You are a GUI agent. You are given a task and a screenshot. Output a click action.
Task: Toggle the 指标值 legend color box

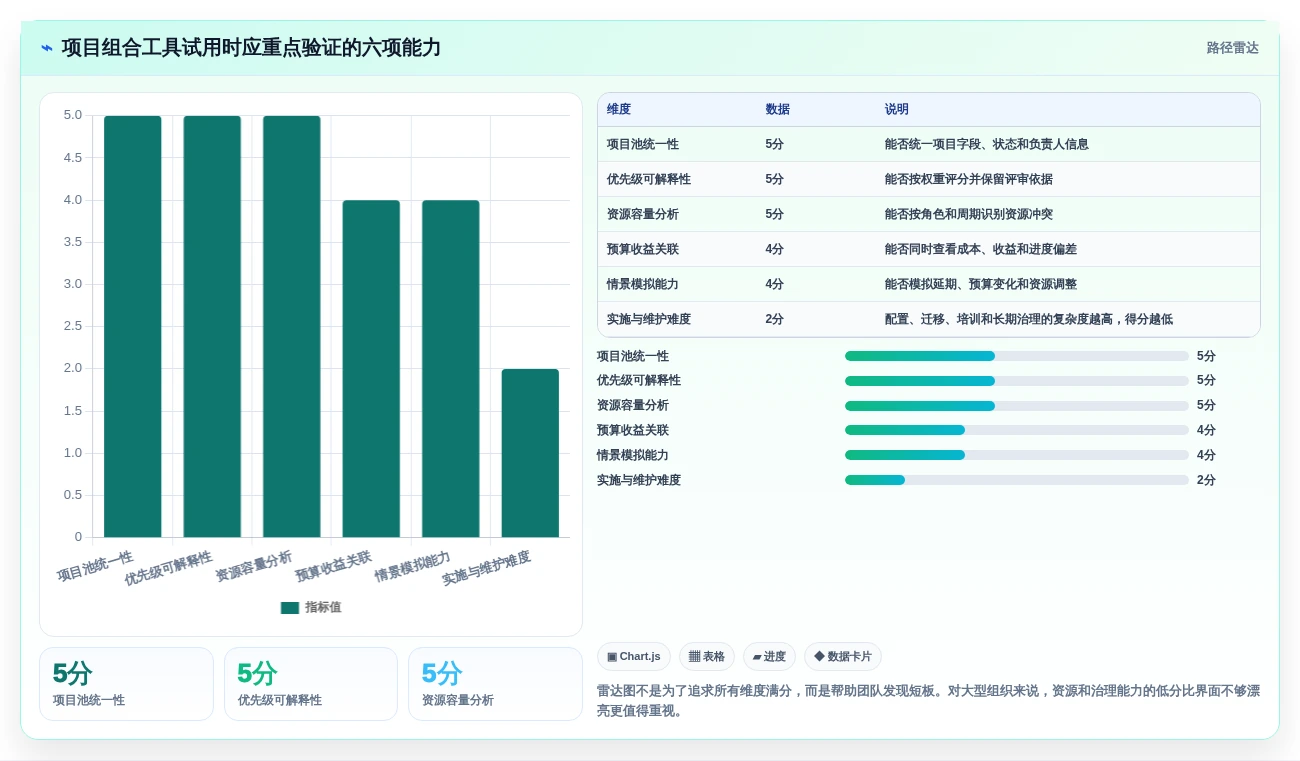(x=290, y=607)
